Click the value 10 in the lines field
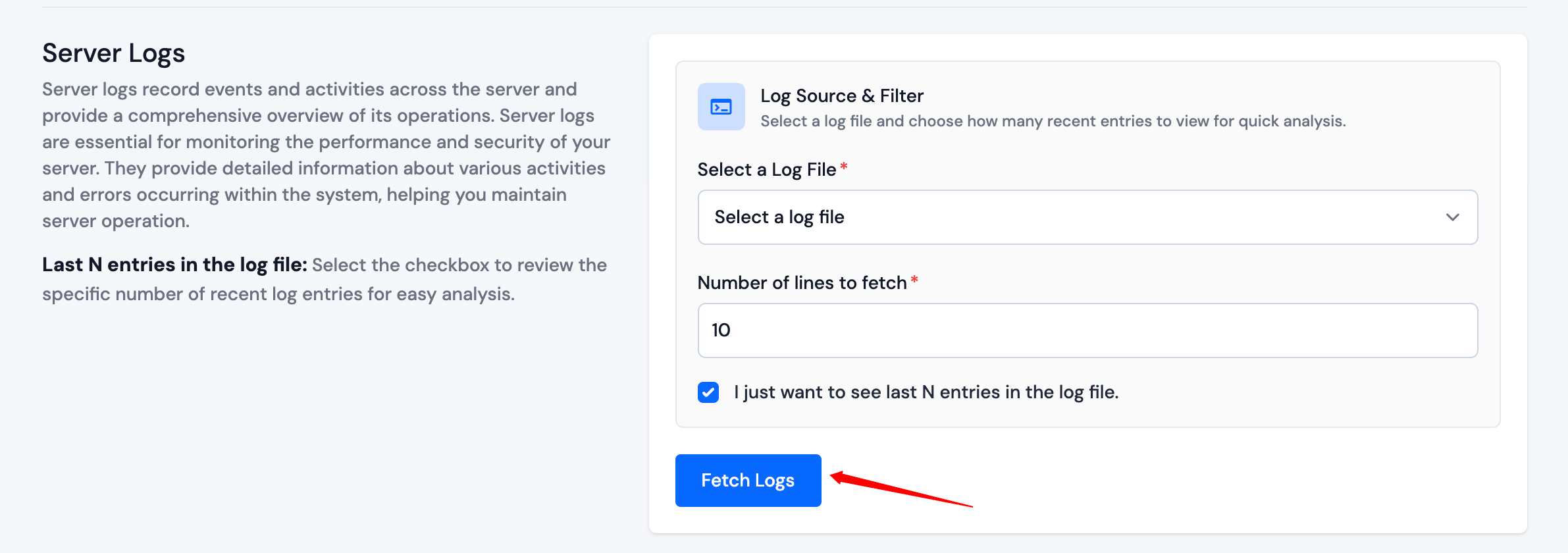Image resolution: width=1568 pixels, height=553 pixels. coord(721,330)
